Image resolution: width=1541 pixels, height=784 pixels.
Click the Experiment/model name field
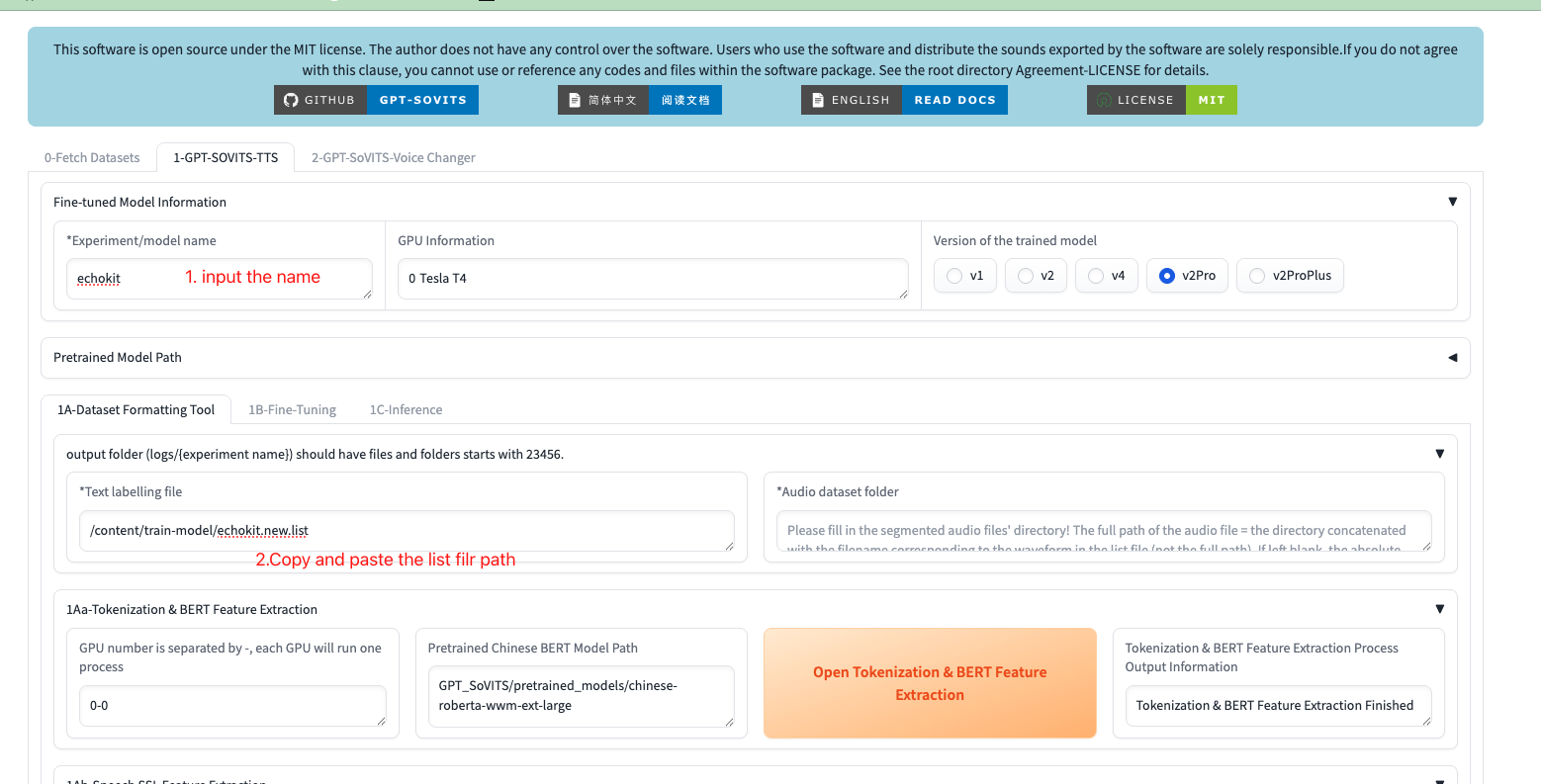click(220, 279)
